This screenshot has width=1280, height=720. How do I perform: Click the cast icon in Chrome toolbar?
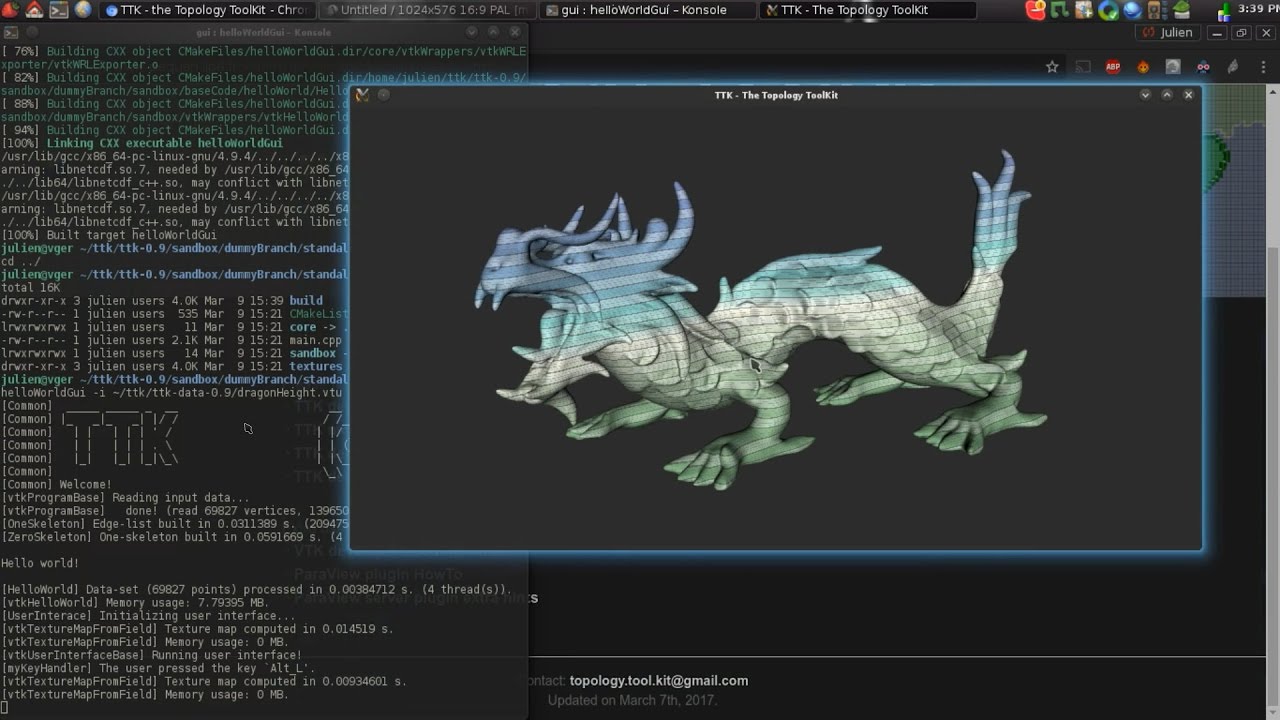(x=1083, y=67)
